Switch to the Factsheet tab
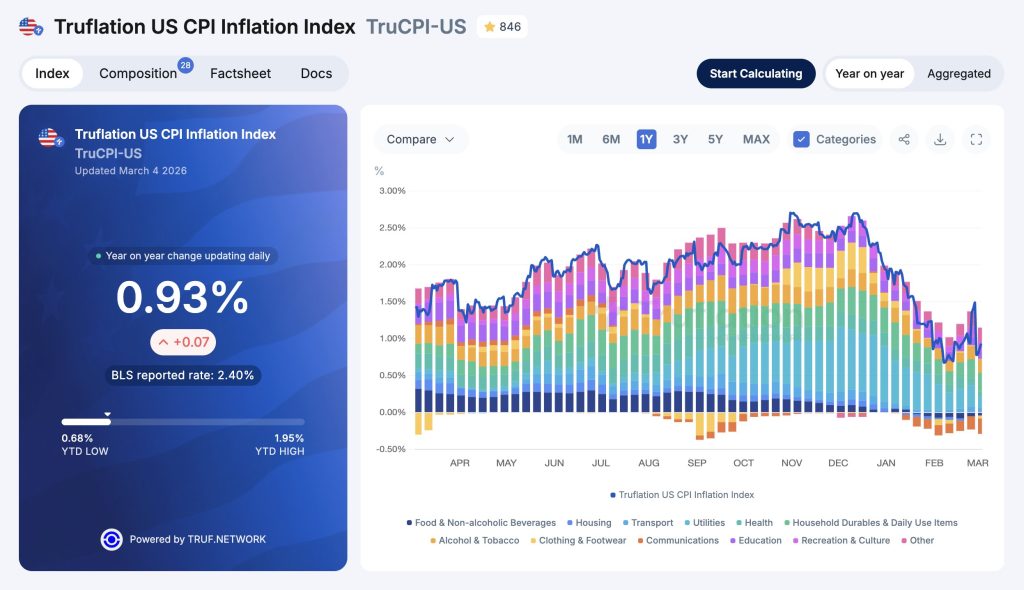 [x=240, y=73]
